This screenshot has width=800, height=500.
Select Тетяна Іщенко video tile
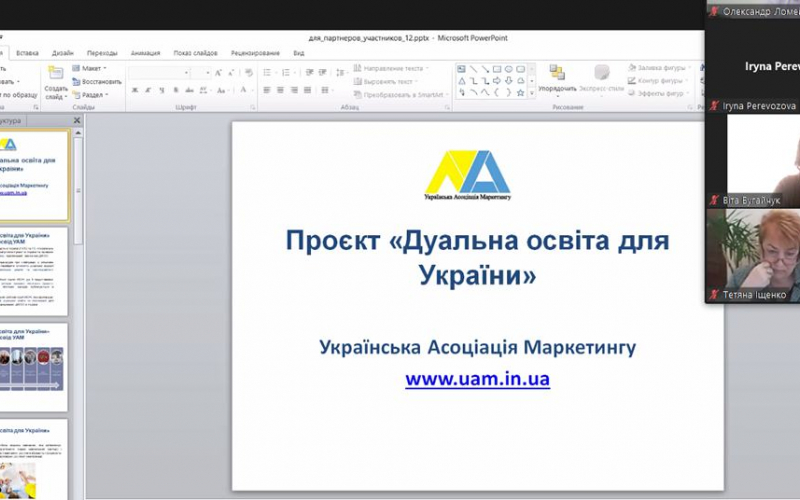[x=753, y=256]
